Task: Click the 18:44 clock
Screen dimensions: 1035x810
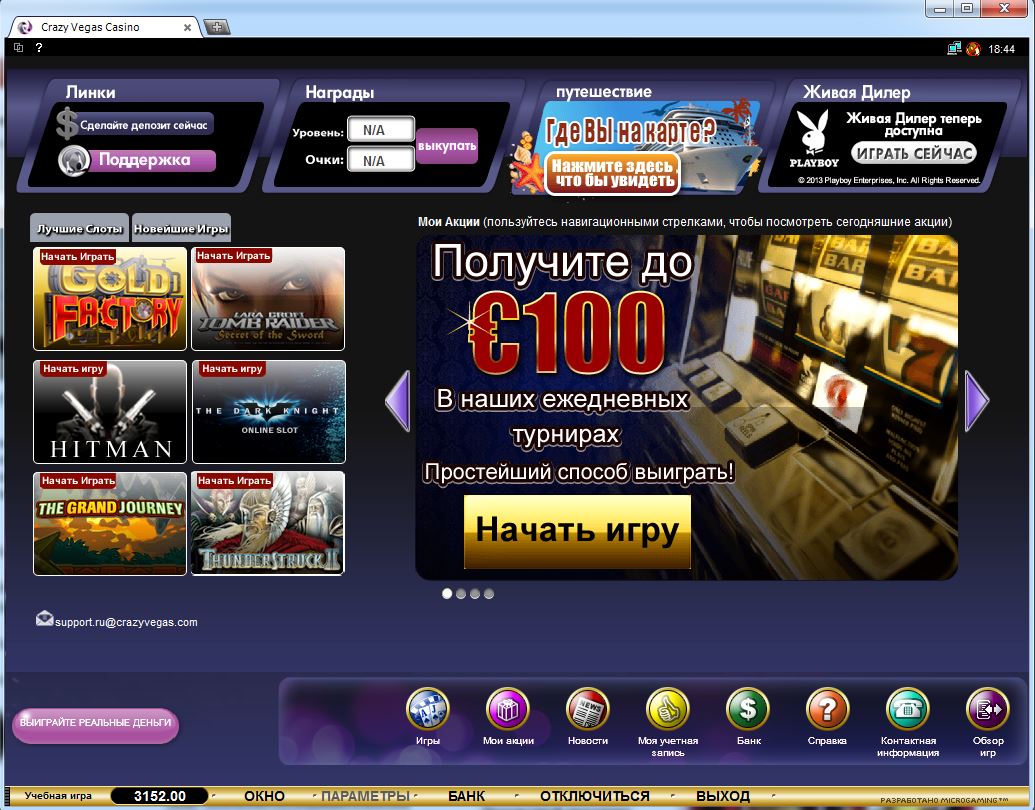Action: point(1001,49)
